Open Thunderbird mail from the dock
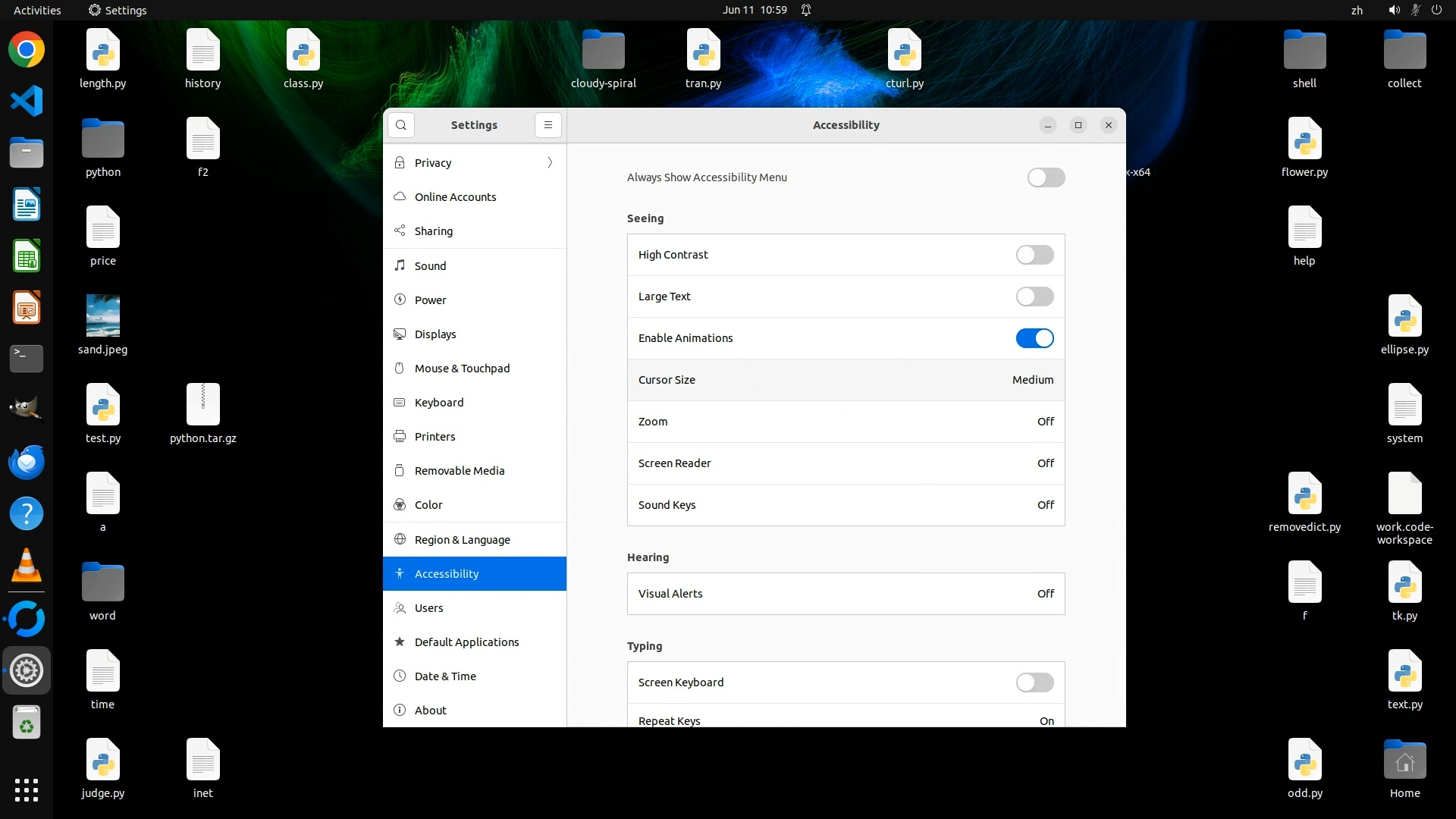This screenshot has width=1456, height=819. click(27, 463)
